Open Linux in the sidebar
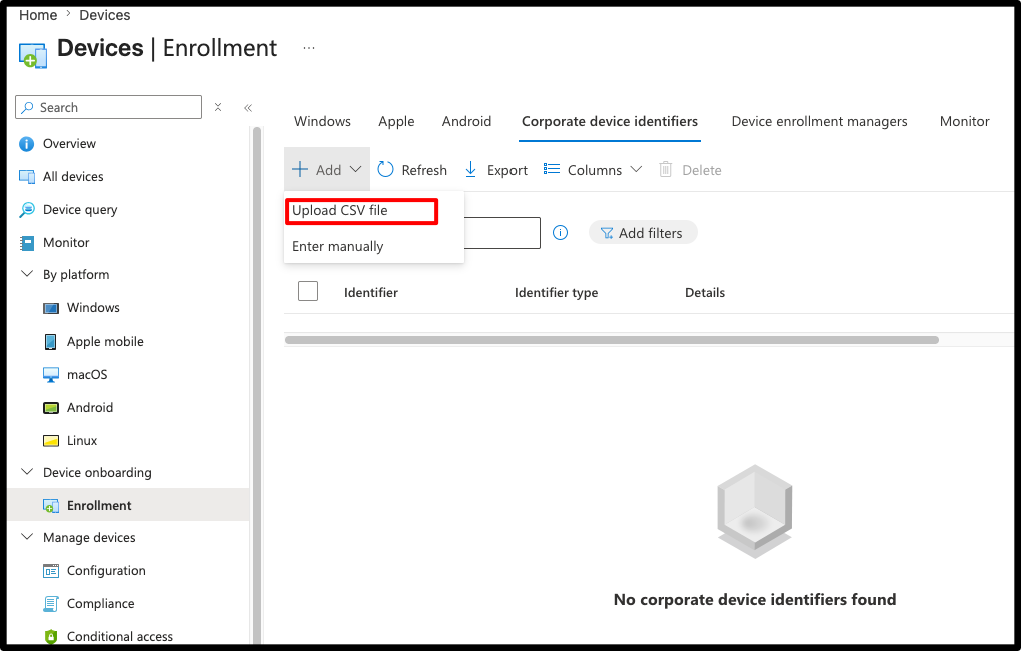1021x651 pixels. click(x=81, y=441)
